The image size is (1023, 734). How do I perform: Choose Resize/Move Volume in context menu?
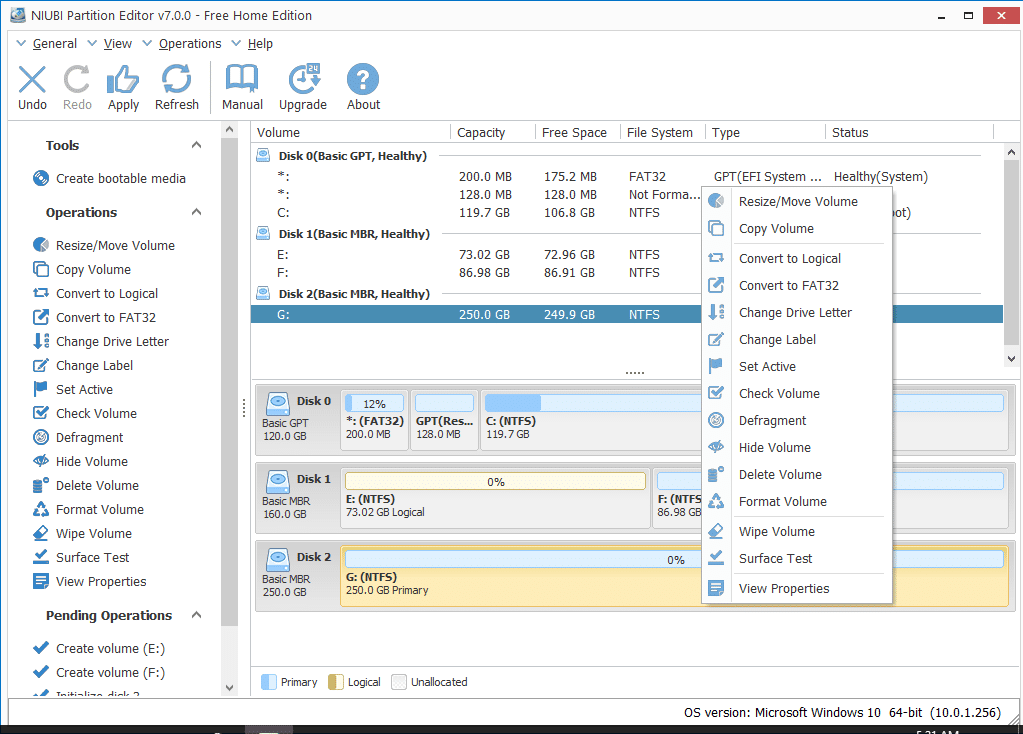coord(797,202)
